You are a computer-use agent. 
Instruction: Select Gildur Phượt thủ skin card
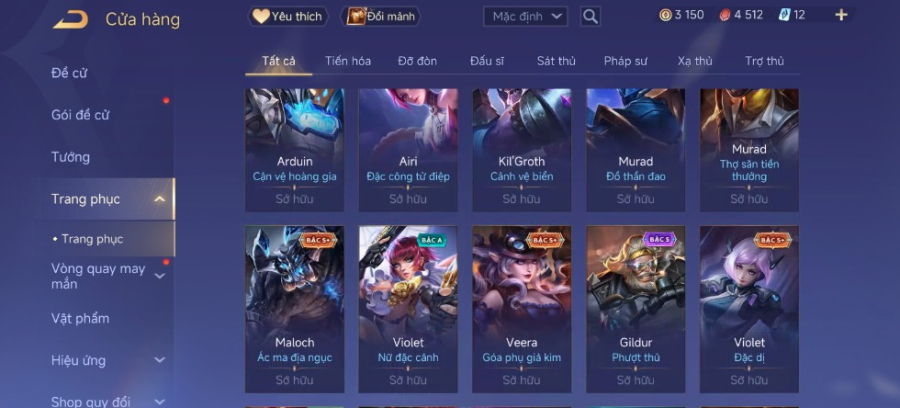[x=635, y=309]
